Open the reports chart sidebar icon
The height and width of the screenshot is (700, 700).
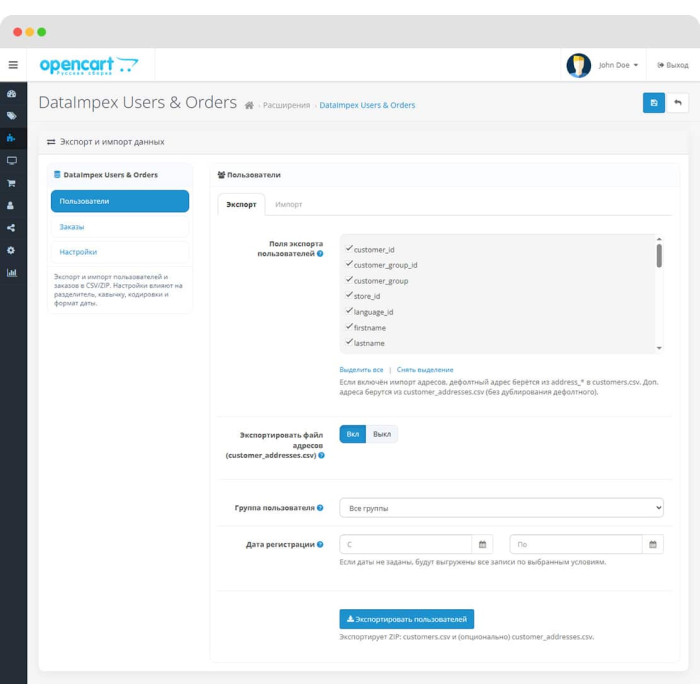[x=12, y=273]
